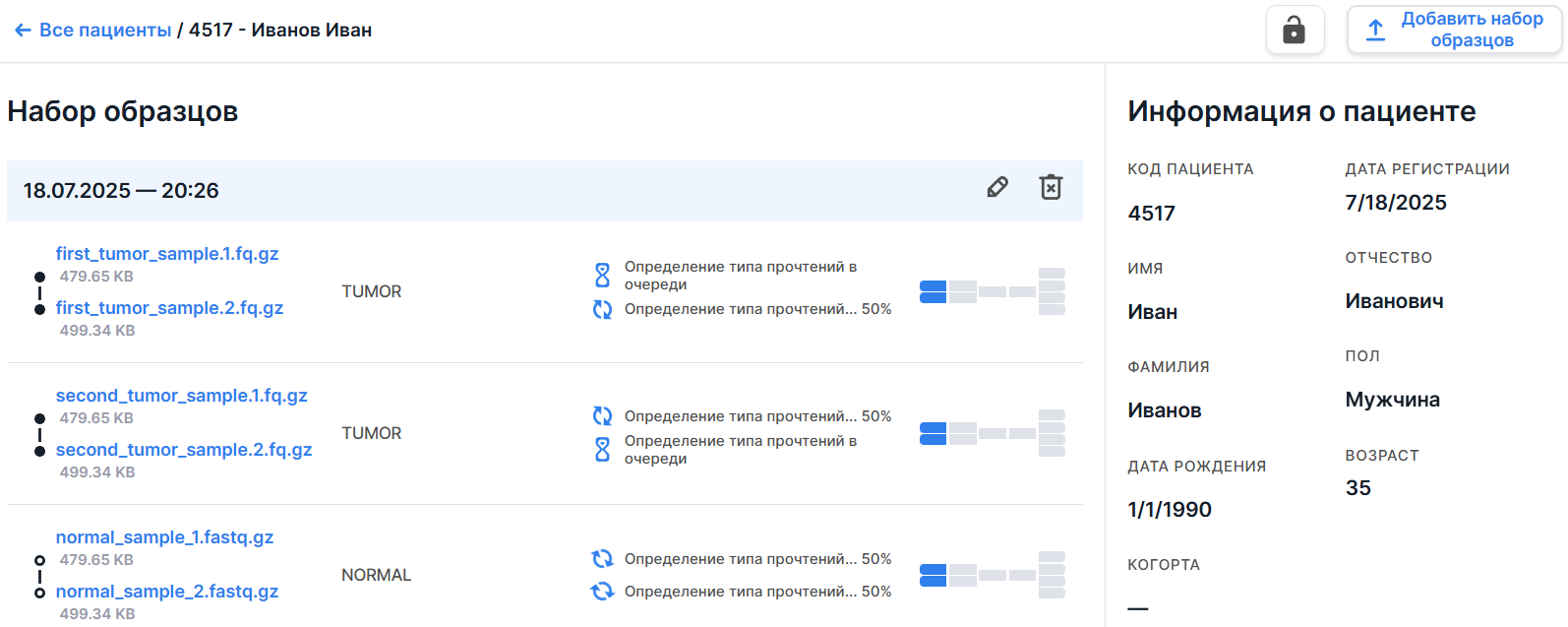Open normal_sample_2.fastq.gz file link

(167, 592)
